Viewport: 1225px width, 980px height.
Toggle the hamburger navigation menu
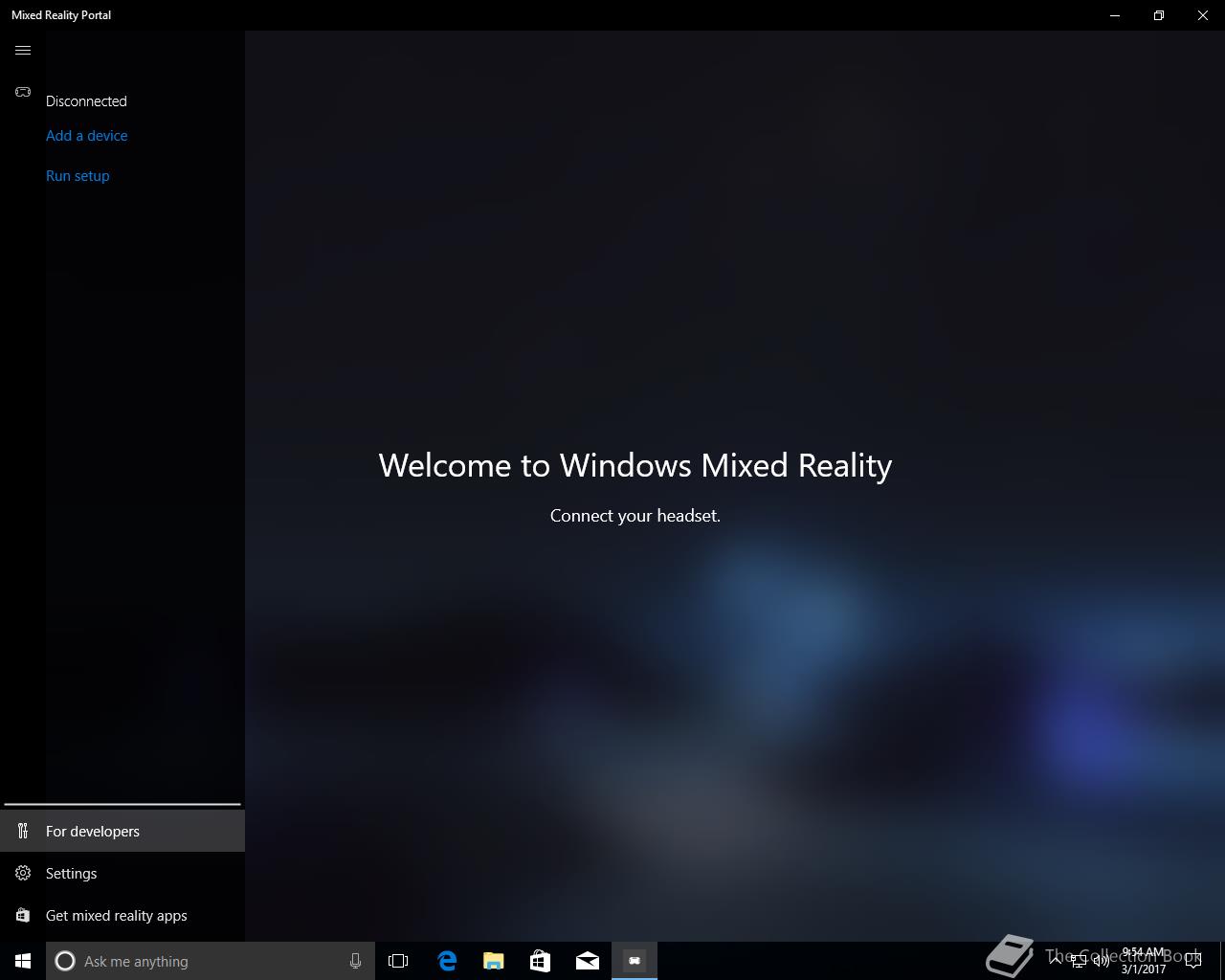[x=23, y=50]
